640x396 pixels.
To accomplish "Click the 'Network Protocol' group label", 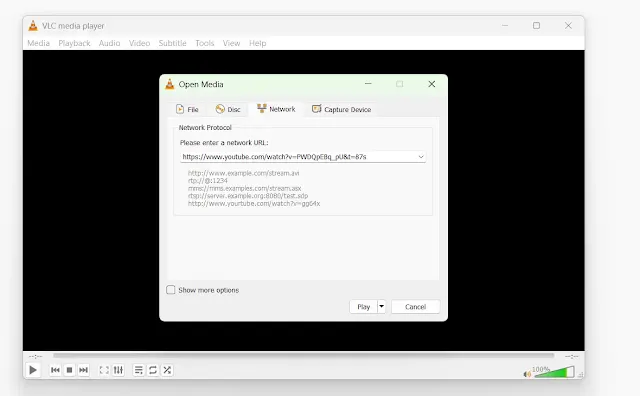I will (x=205, y=127).
